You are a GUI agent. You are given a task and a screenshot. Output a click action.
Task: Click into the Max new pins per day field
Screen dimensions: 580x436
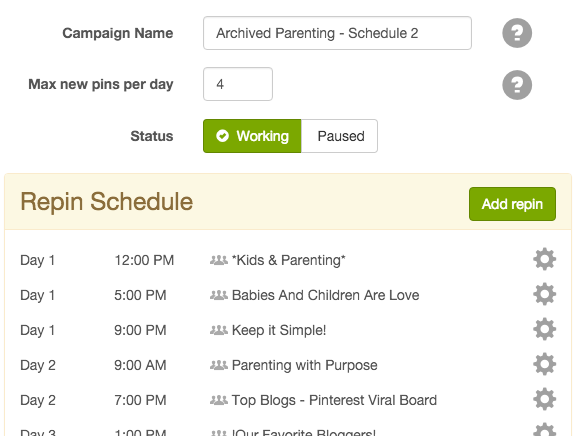[238, 84]
